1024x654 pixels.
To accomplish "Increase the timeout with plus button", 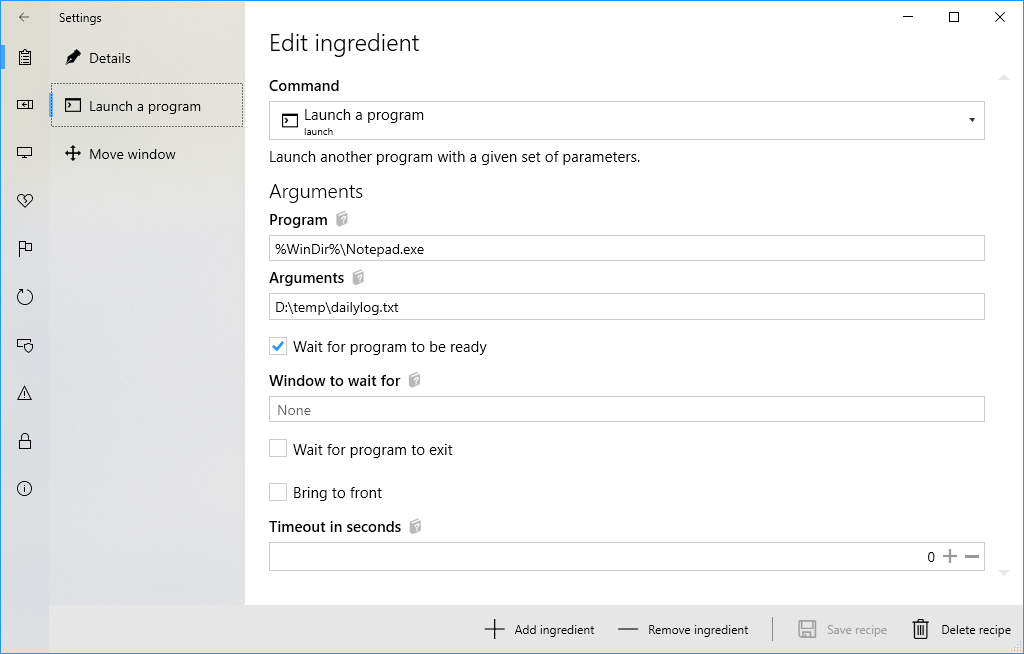I will tap(950, 557).
